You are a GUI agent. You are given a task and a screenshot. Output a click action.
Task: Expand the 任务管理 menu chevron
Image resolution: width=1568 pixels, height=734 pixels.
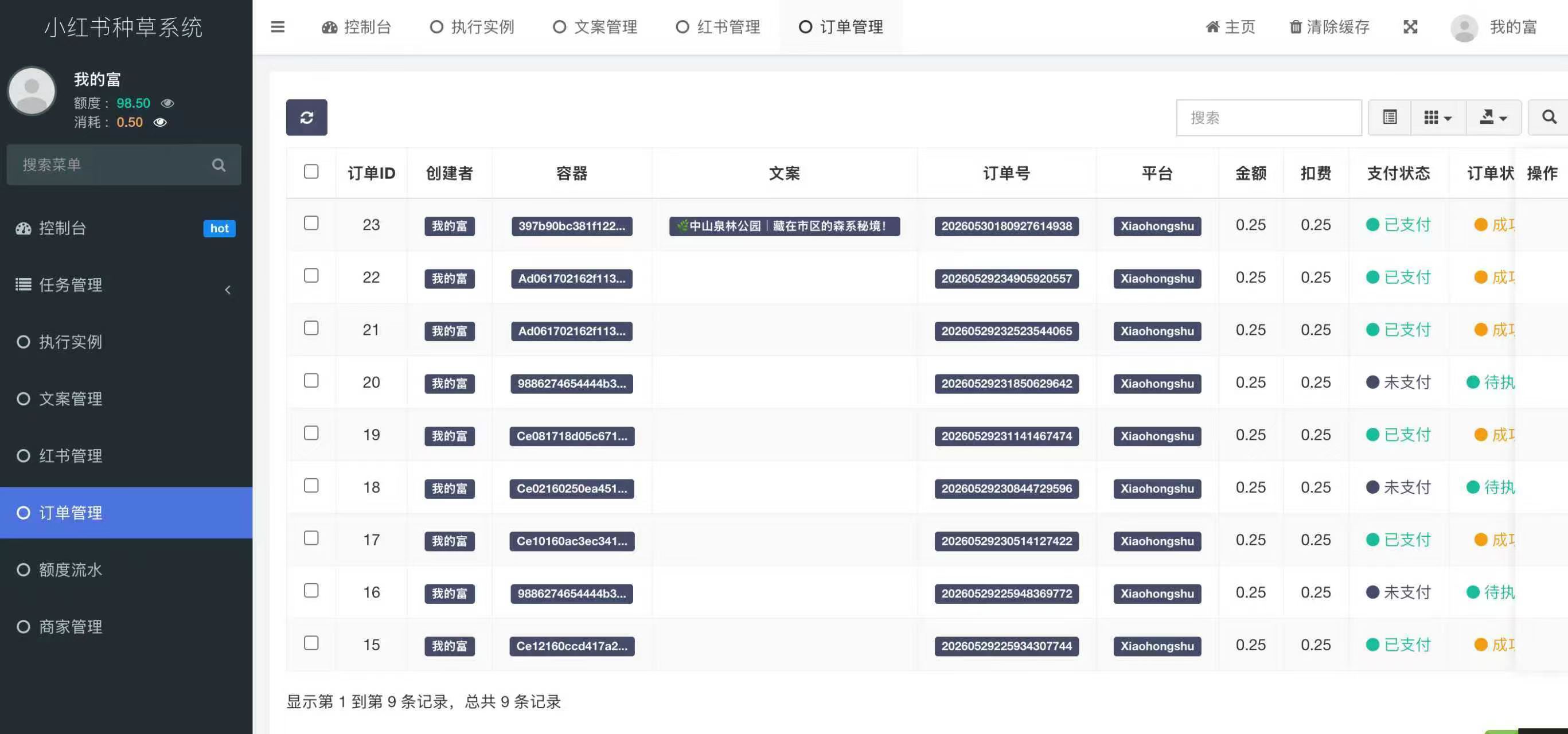pyautogui.click(x=228, y=290)
